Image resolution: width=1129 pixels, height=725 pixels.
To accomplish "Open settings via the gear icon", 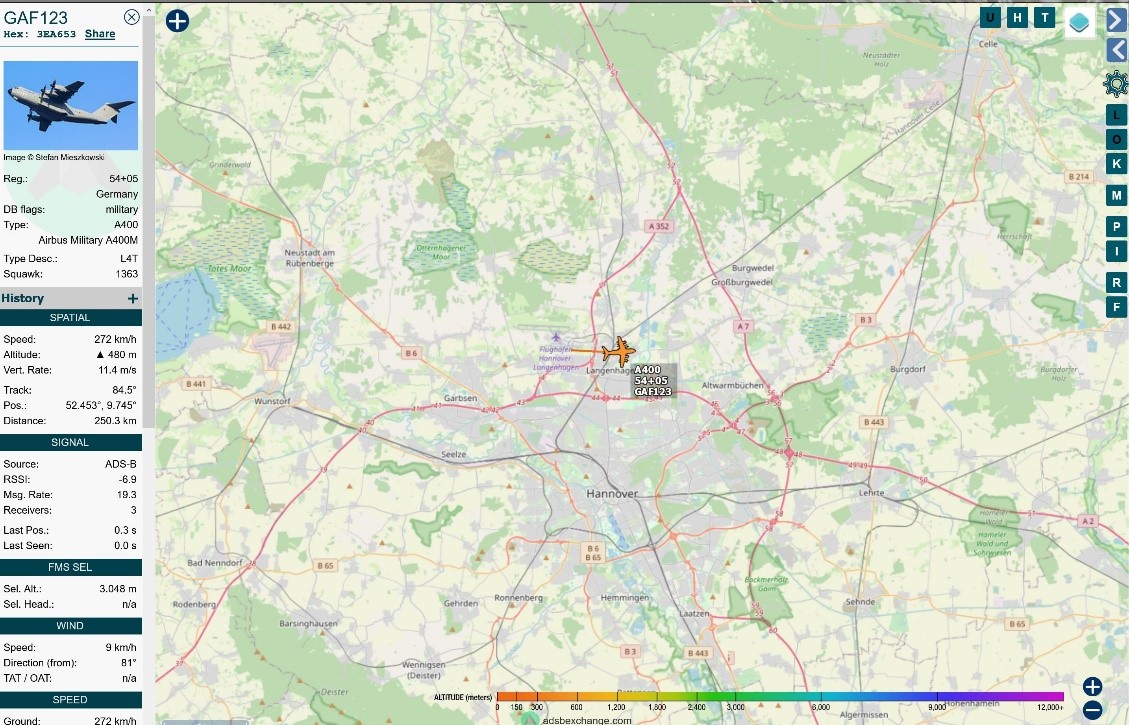I will point(1116,83).
